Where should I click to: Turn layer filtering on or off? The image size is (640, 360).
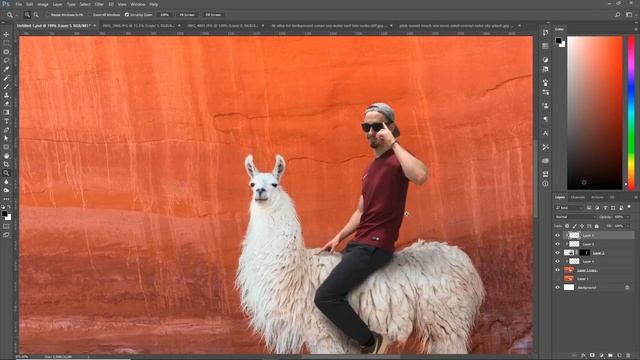pyautogui.click(x=629, y=207)
